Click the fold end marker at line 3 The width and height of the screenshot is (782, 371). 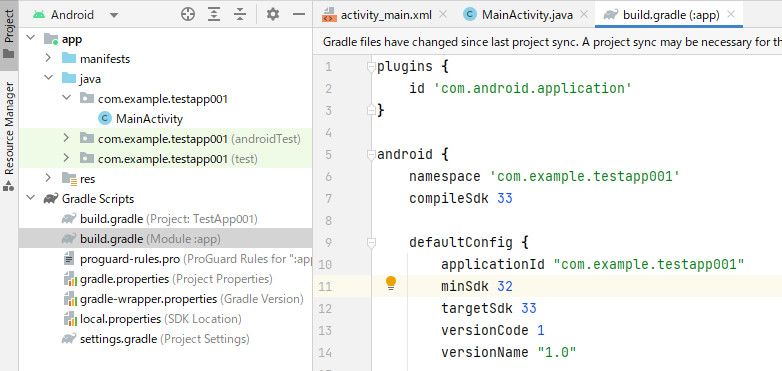click(x=371, y=110)
